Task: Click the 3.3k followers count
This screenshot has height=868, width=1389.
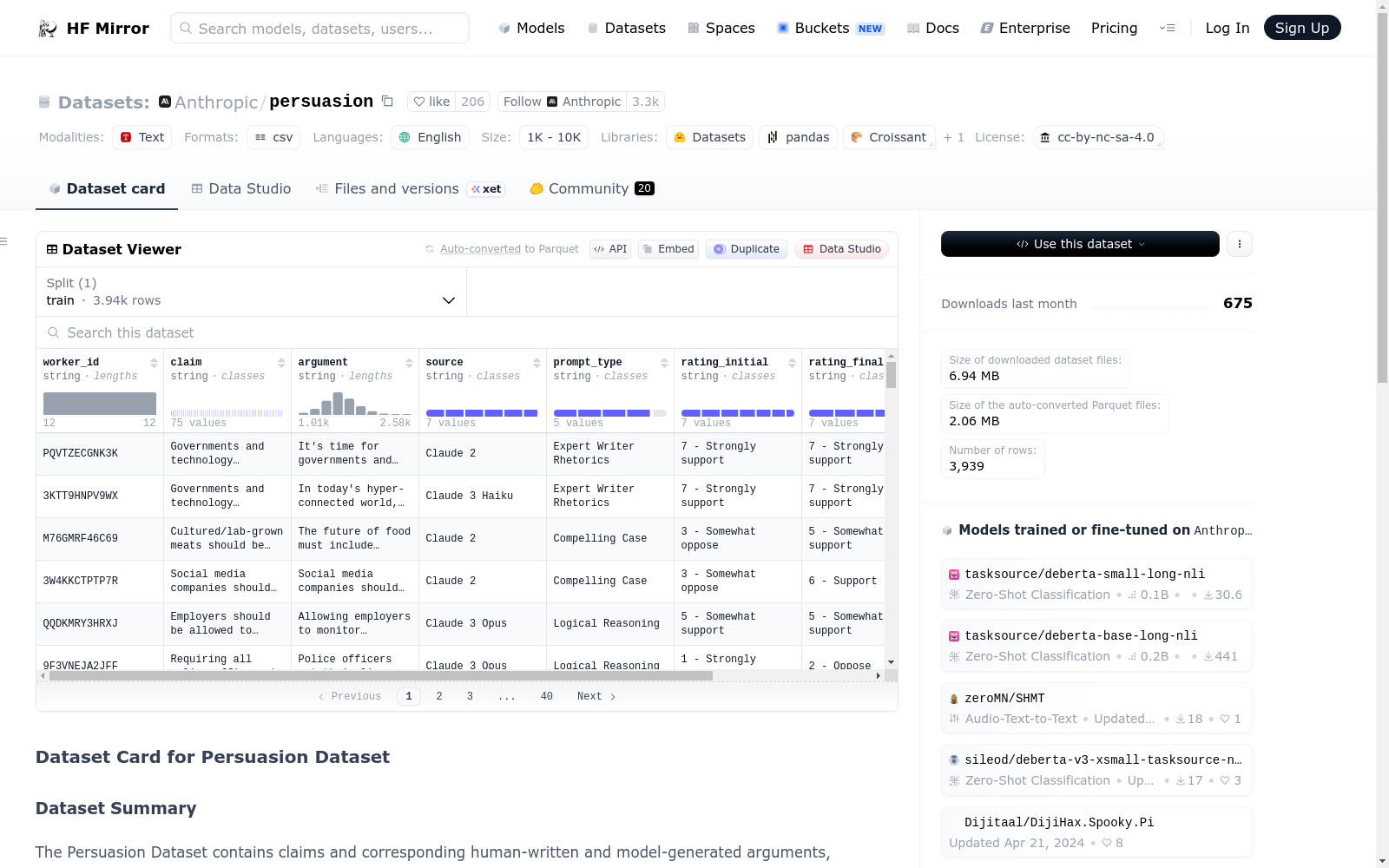Action: pos(645,102)
